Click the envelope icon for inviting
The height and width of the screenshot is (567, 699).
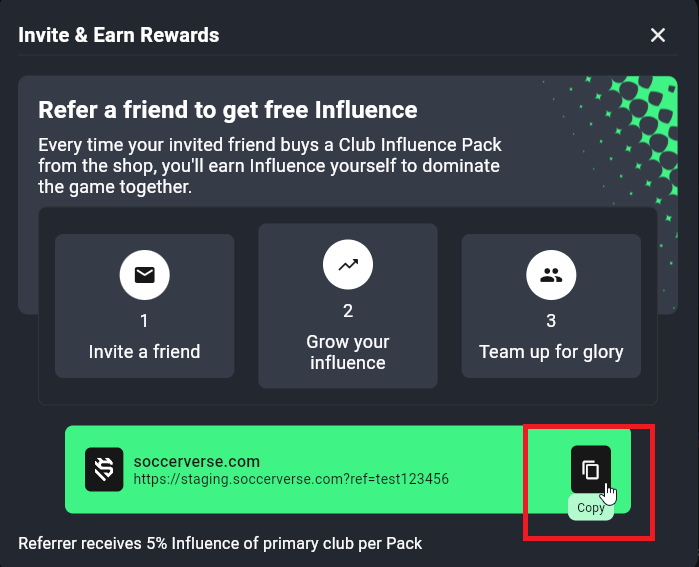pos(144,275)
